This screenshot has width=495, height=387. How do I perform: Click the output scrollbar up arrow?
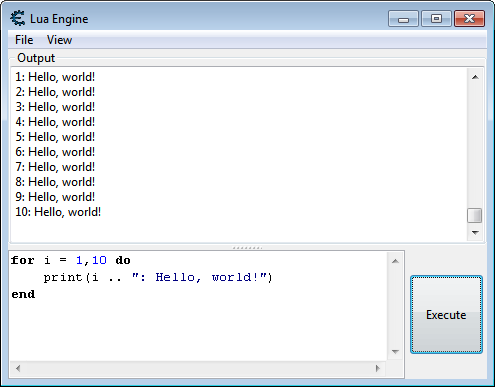[x=475, y=77]
